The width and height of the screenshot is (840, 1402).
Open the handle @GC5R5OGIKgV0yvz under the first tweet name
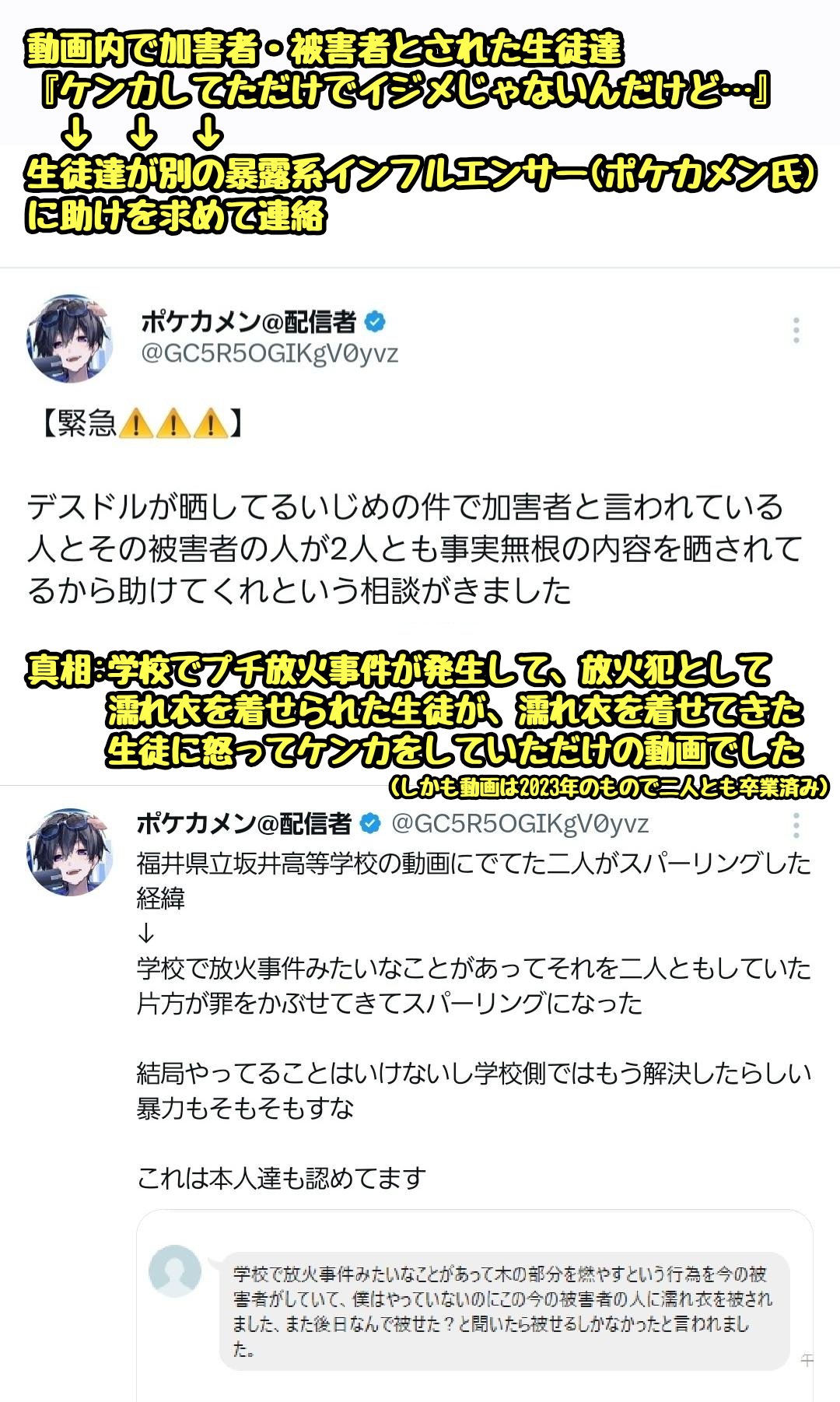click(x=269, y=353)
